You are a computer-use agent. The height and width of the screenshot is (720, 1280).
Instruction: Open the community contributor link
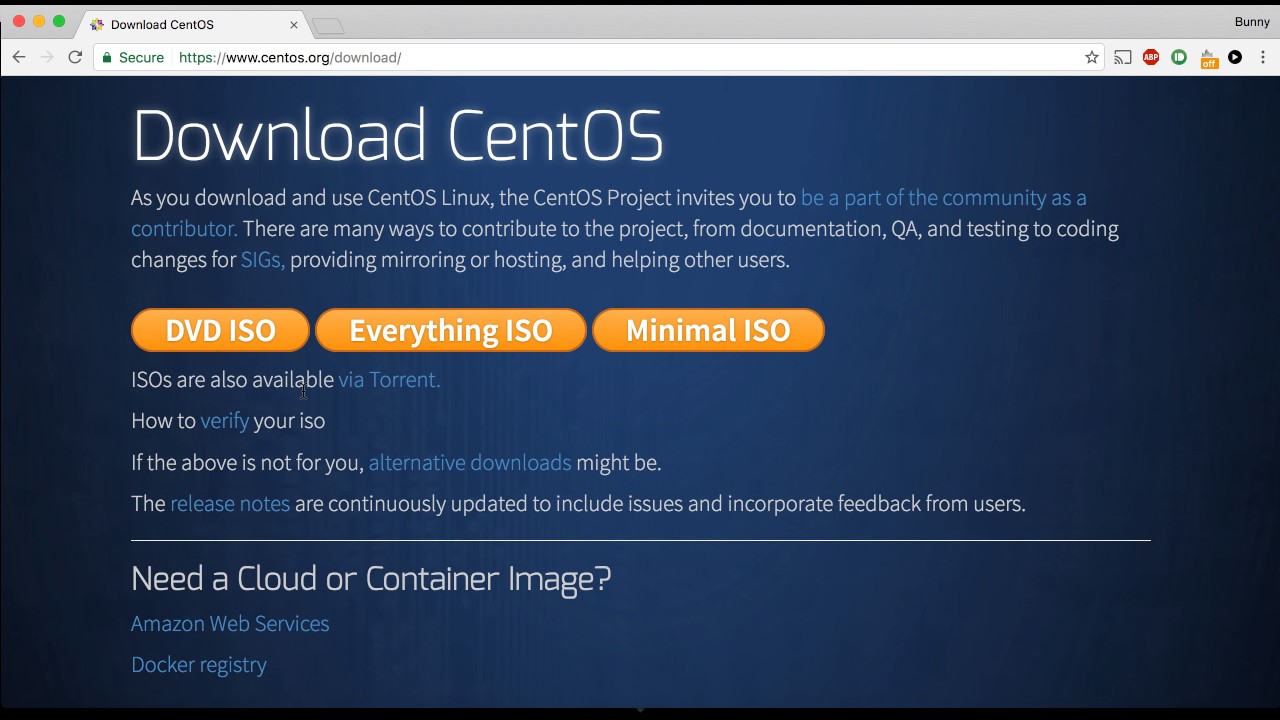tap(943, 198)
